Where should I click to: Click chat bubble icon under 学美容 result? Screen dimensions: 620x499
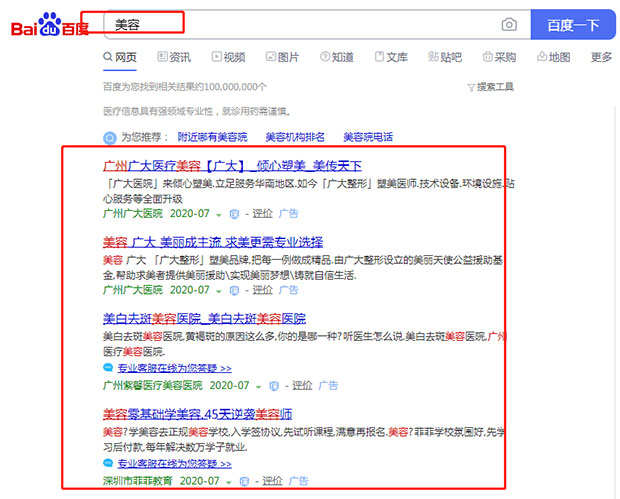click(x=108, y=463)
